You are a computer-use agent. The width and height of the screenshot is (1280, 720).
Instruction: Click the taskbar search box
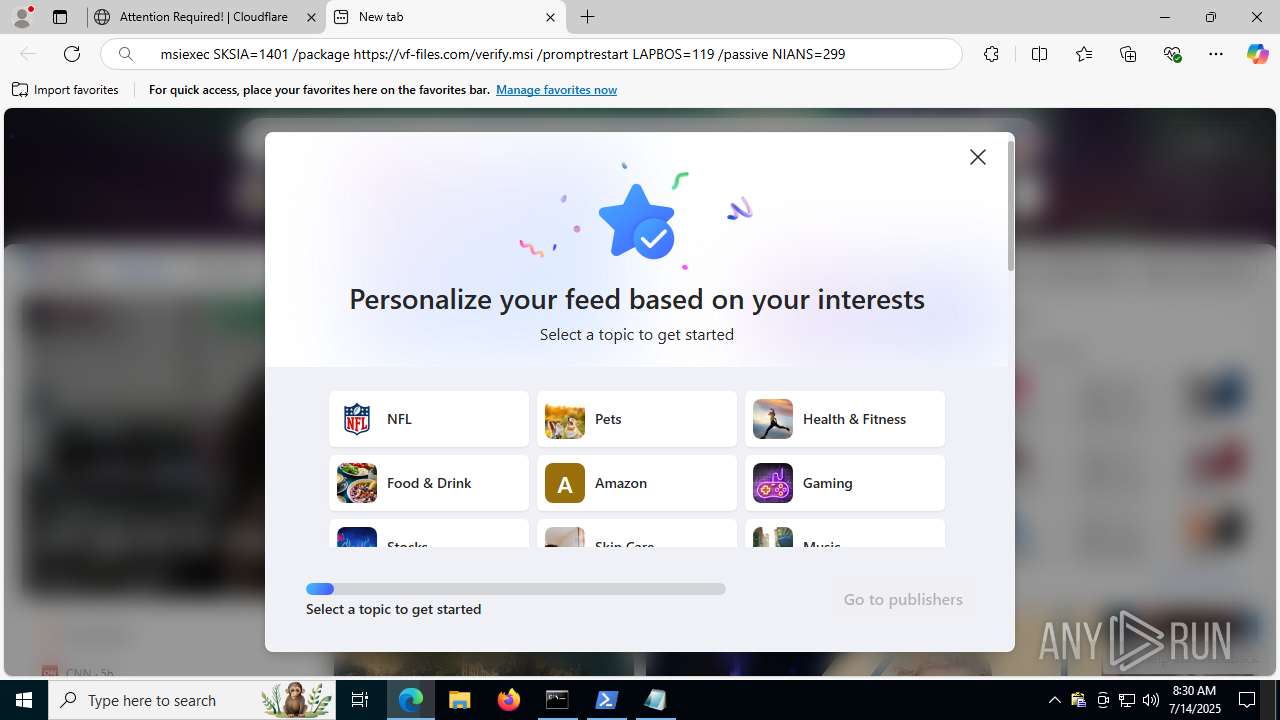[194, 700]
